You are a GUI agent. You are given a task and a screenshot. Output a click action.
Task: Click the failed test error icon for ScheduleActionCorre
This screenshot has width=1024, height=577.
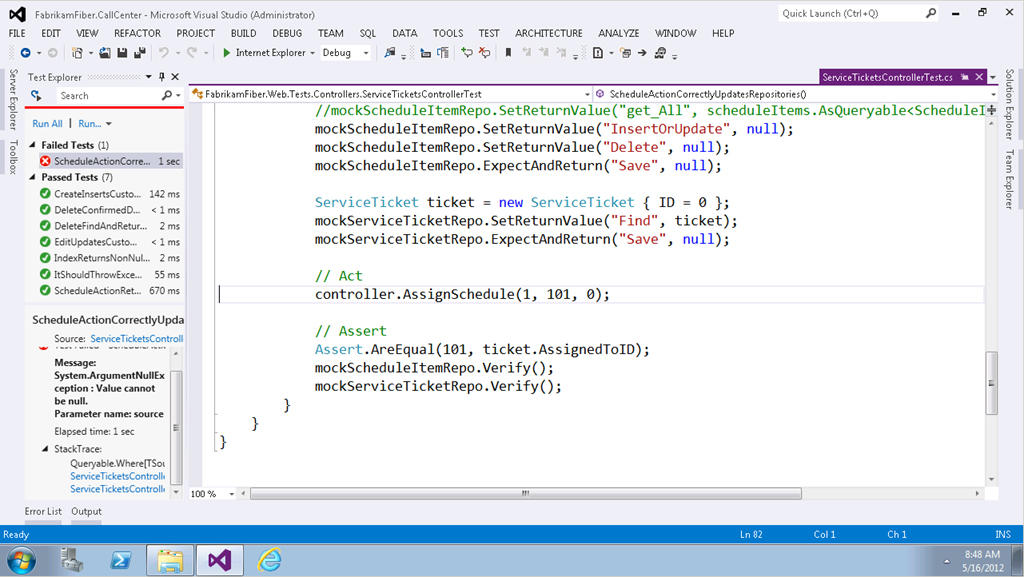pyautogui.click(x=45, y=161)
